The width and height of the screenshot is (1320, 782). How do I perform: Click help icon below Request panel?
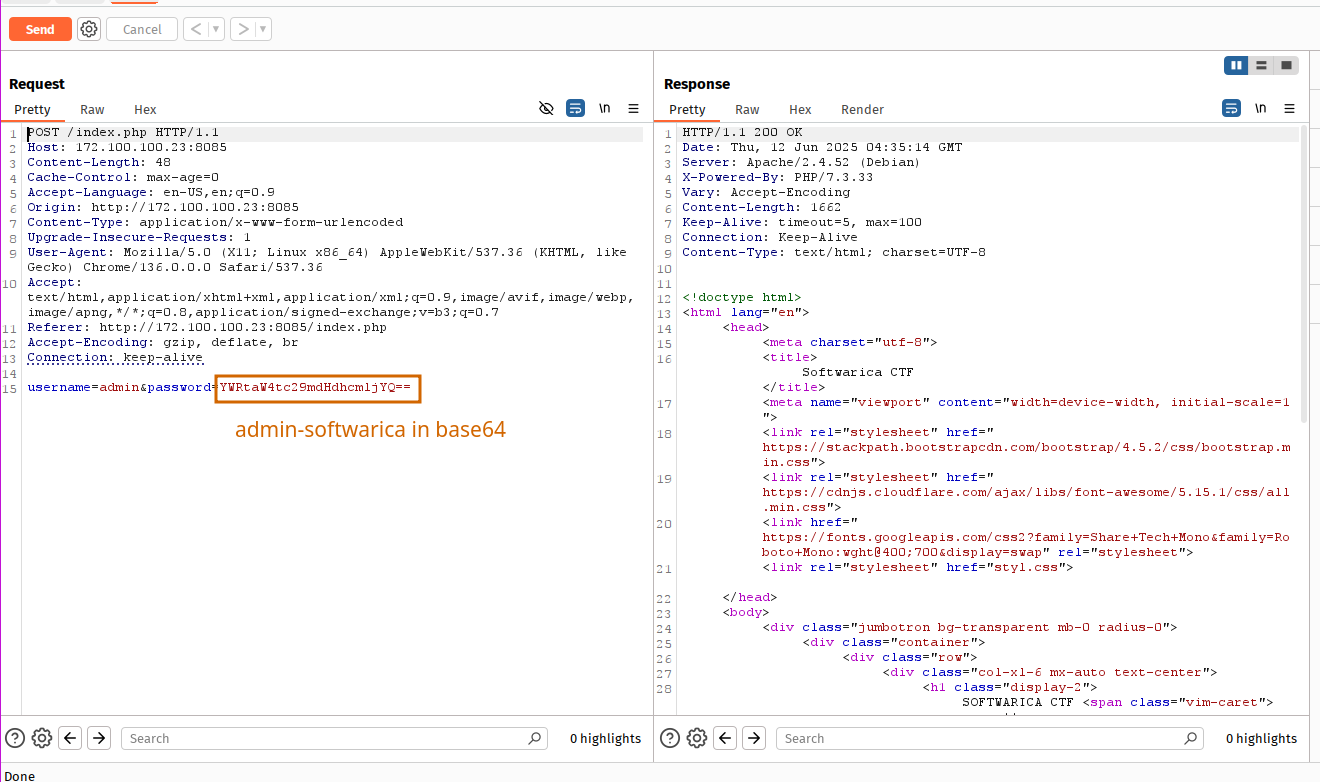point(15,738)
